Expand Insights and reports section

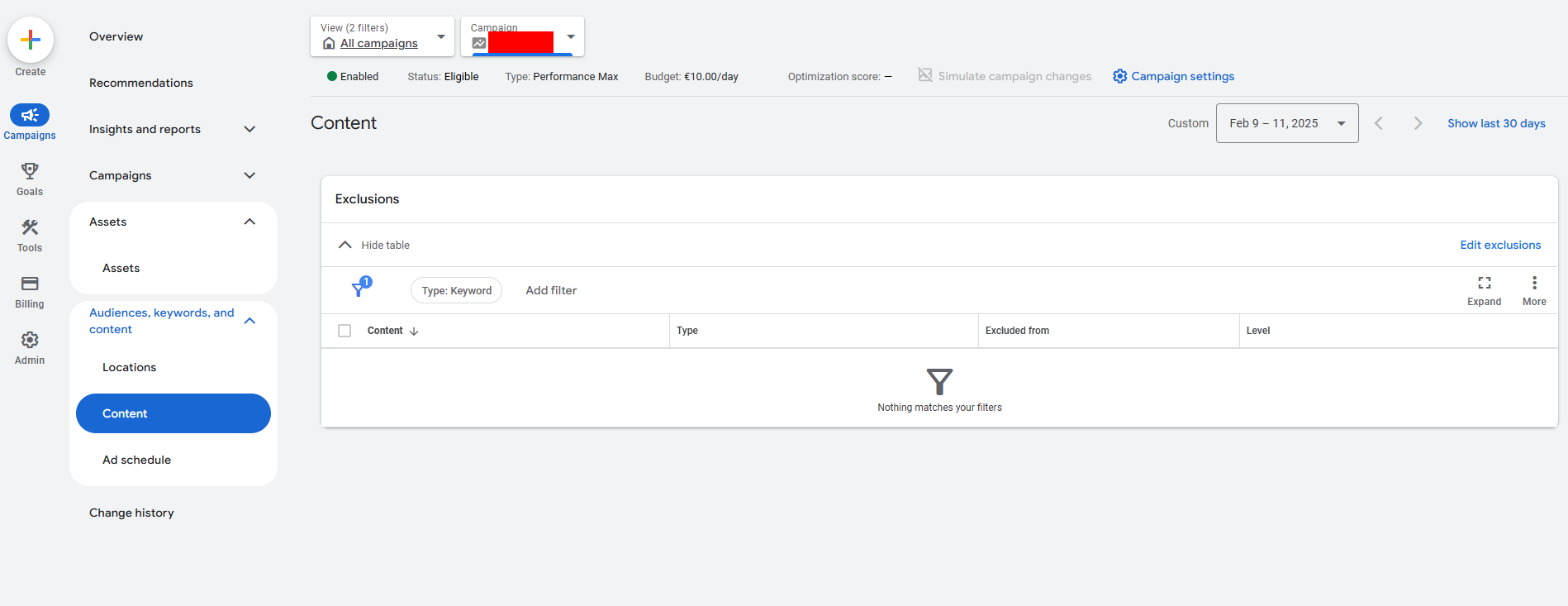(x=249, y=129)
